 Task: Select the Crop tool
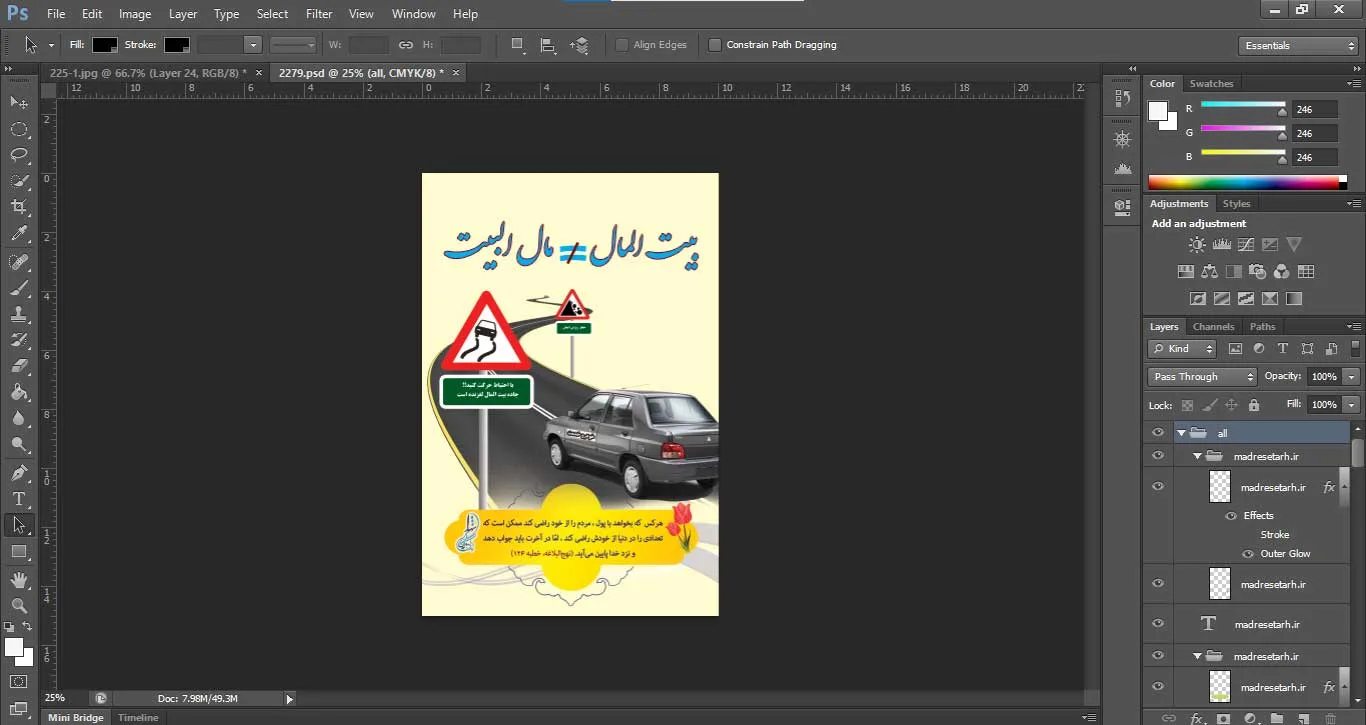[x=19, y=207]
